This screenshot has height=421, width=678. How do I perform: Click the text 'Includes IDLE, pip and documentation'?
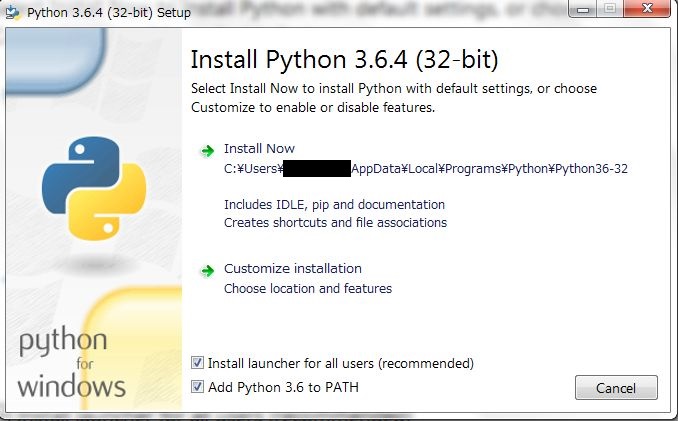(x=334, y=204)
